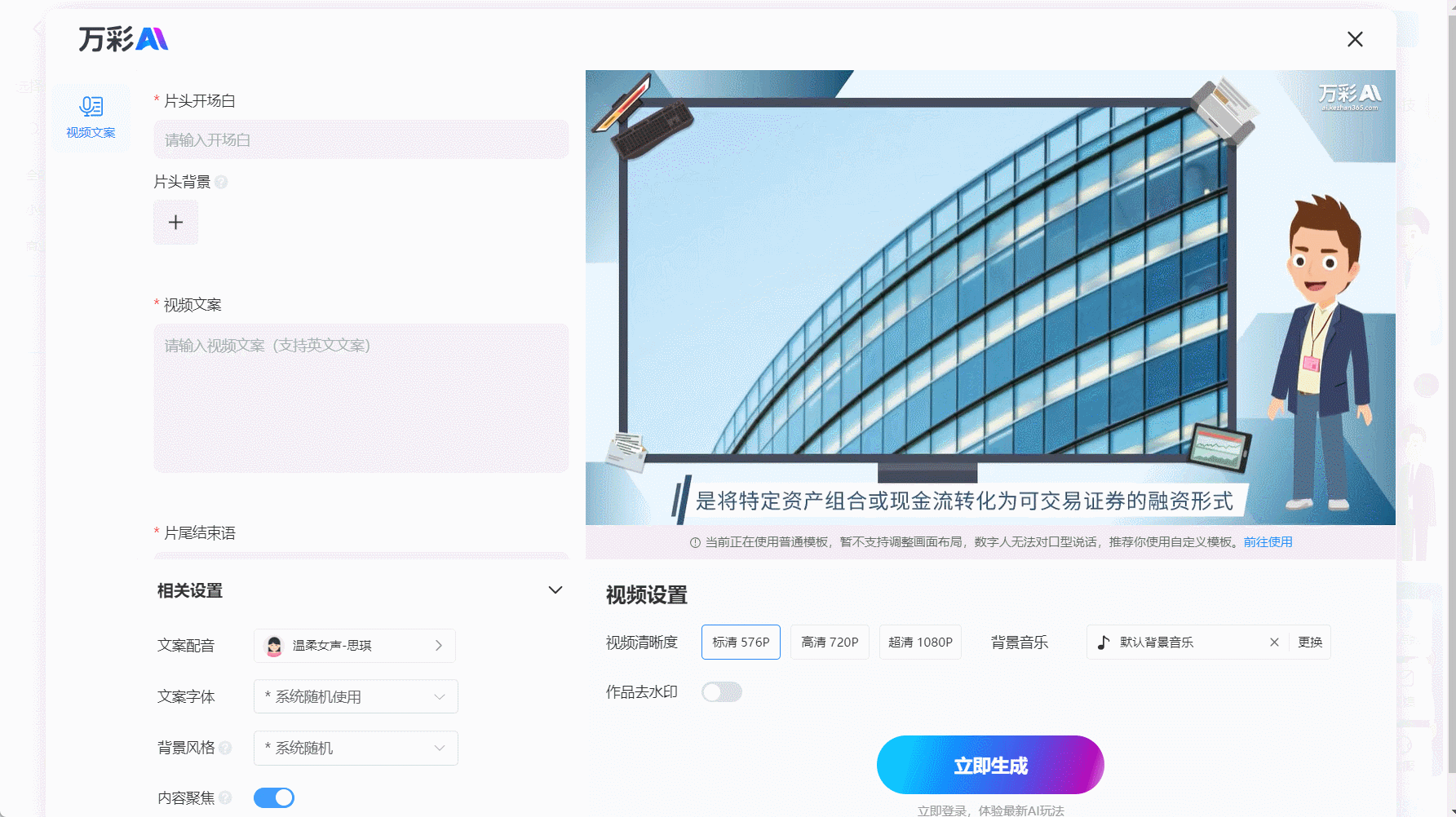Image resolution: width=1456 pixels, height=817 pixels.
Task: Select 高清 720P resolution
Action: [830, 643]
